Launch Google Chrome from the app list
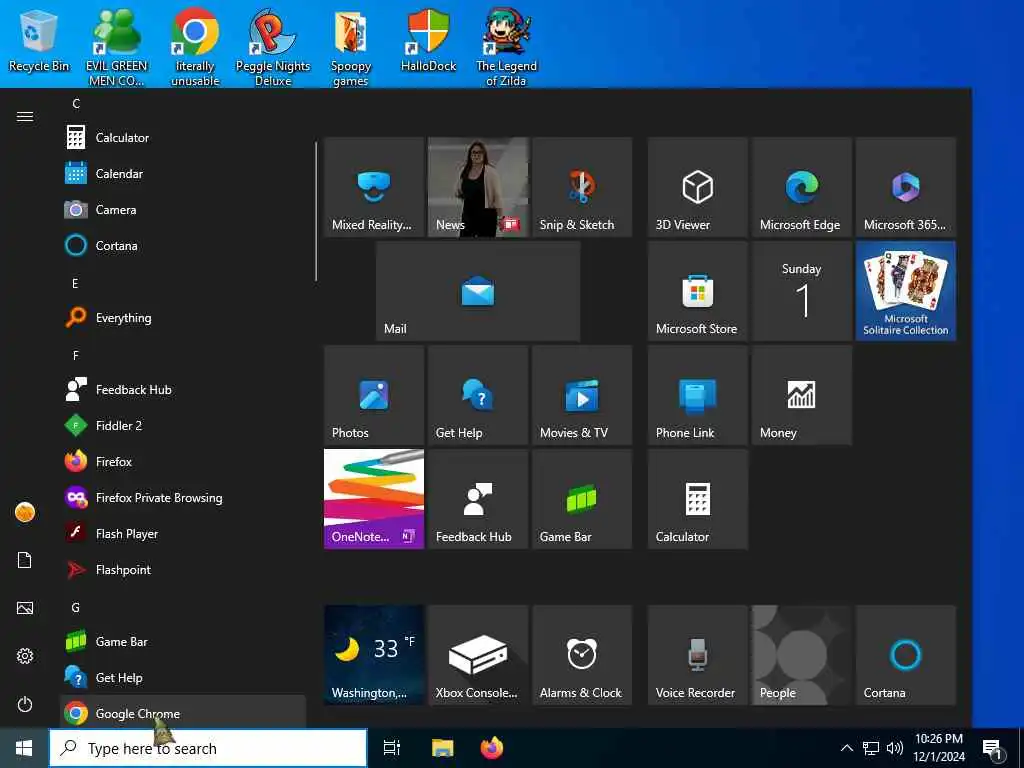This screenshot has height=768, width=1024. (183, 712)
